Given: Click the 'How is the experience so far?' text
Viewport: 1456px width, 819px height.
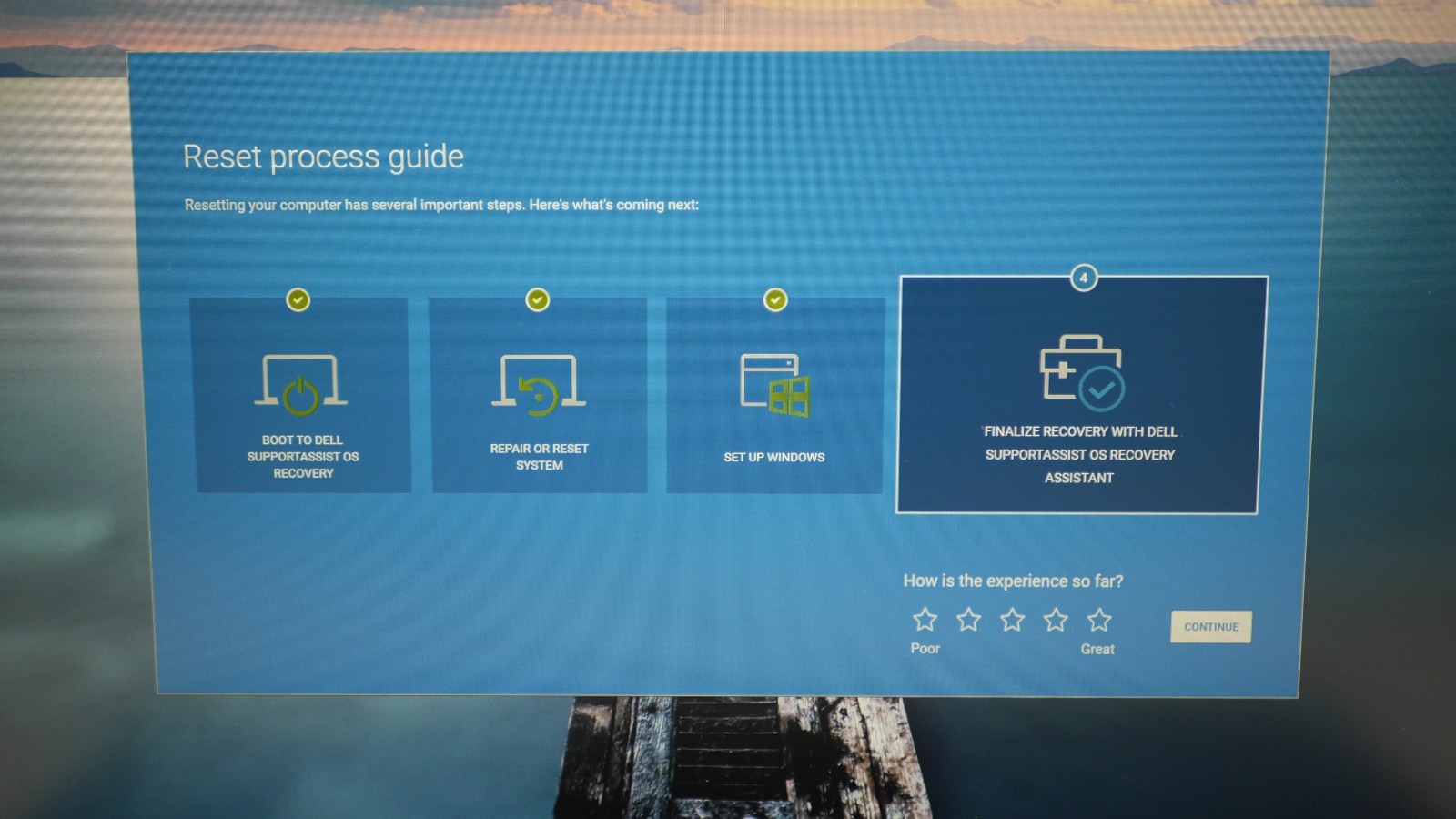Looking at the screenshot, I should pyautogui.click(x=1013, y=581).
